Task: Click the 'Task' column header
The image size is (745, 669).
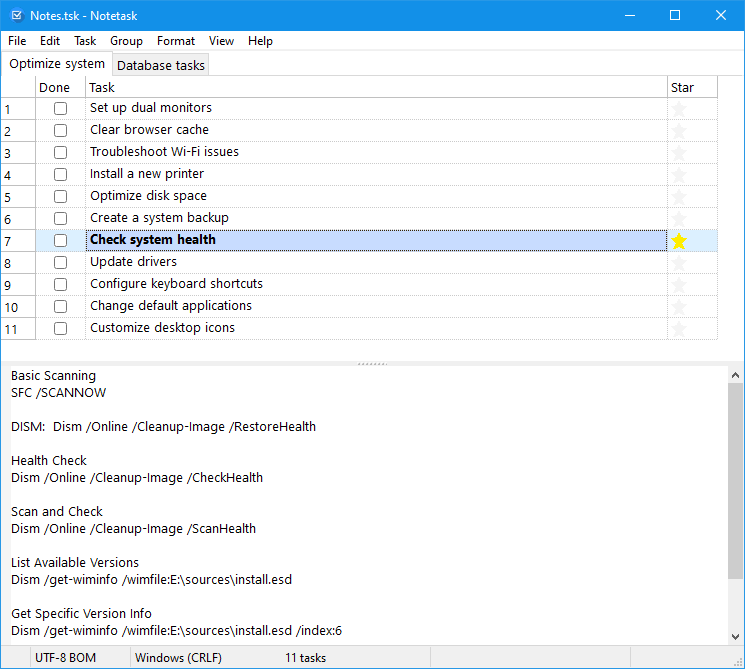Action: click(376, 87)
